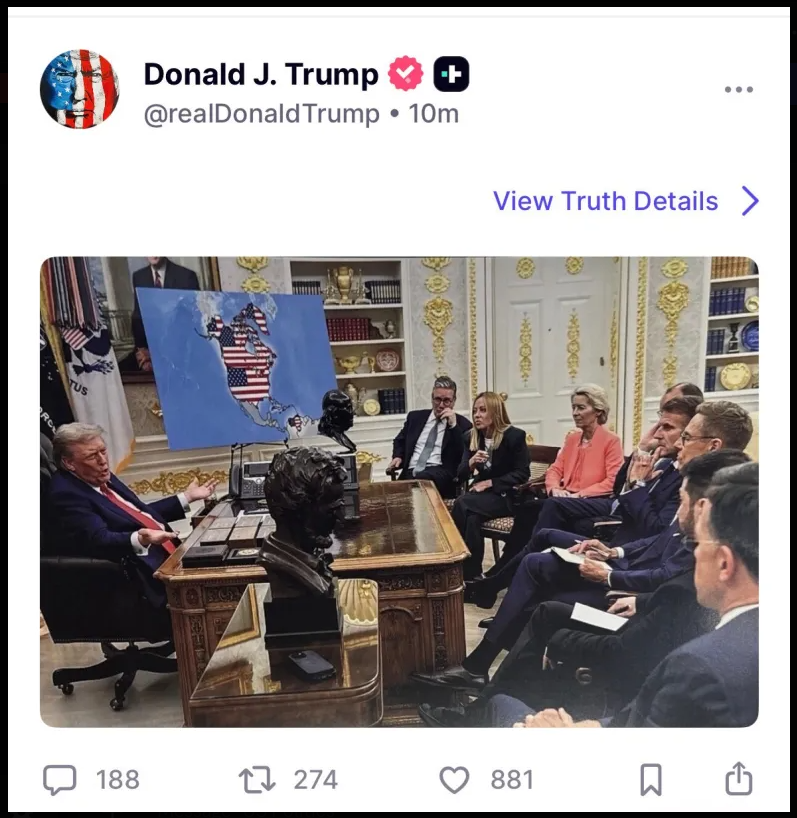Expand details via the purple chevron arrow
797x818 pixels.
(750, 201)
